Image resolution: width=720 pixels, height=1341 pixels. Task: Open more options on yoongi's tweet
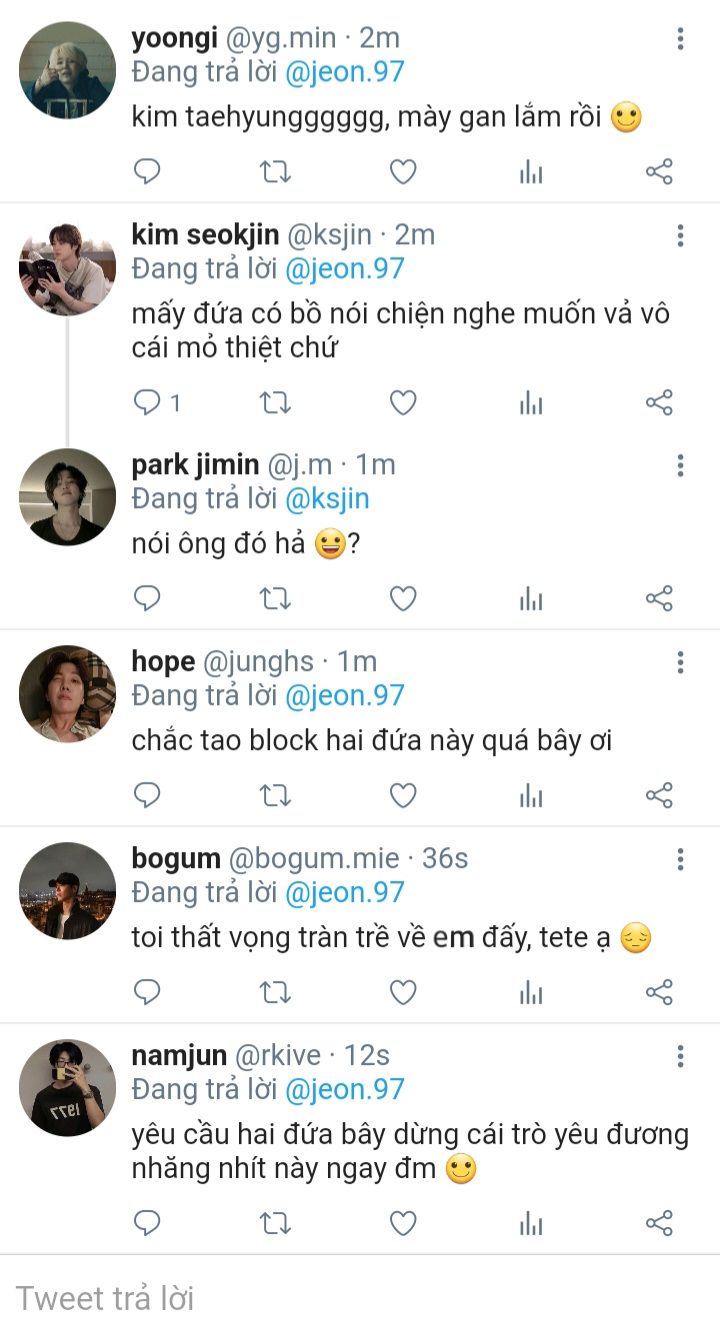[680, 39]
